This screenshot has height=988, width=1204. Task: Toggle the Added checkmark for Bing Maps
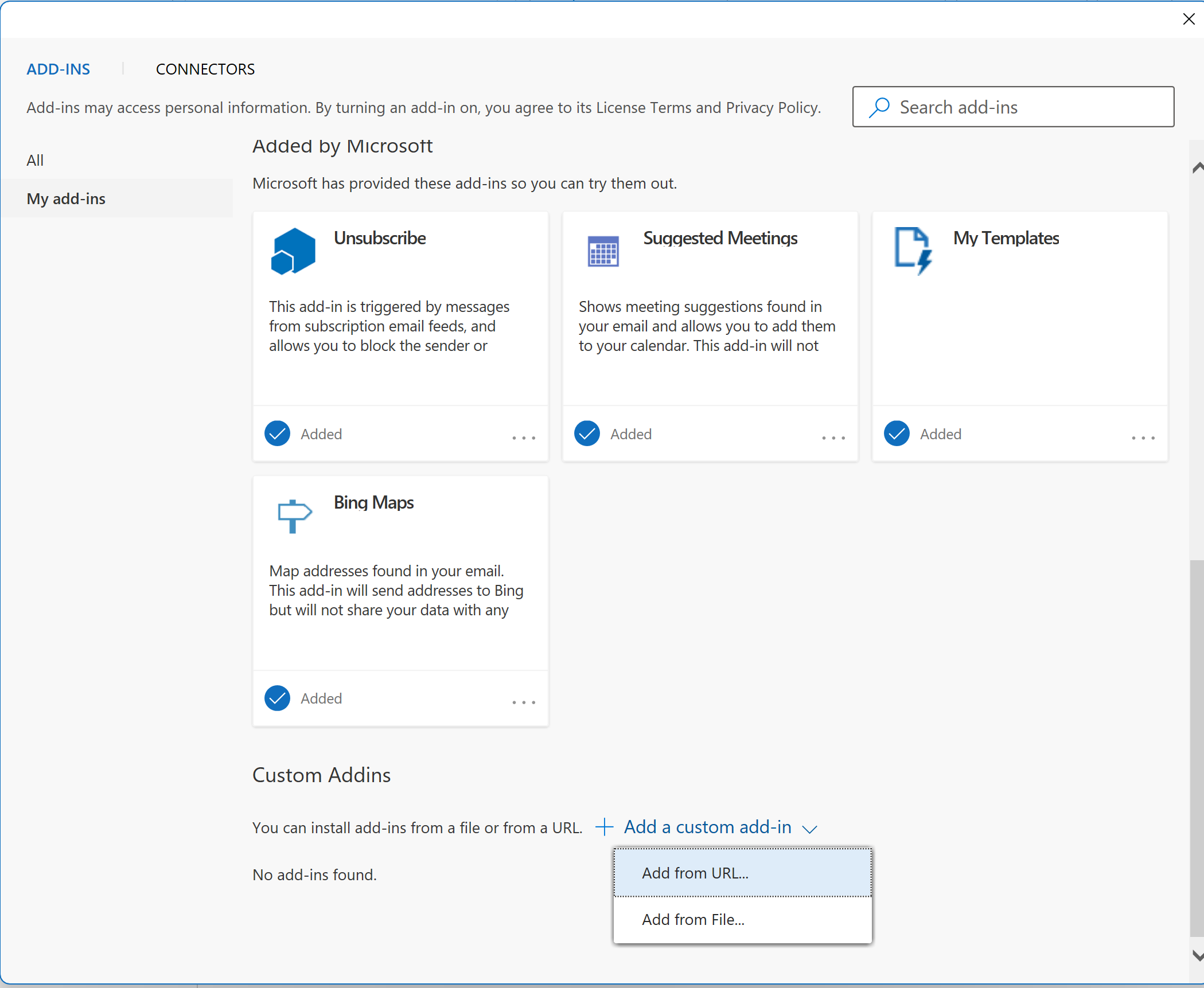coord(277,698)
